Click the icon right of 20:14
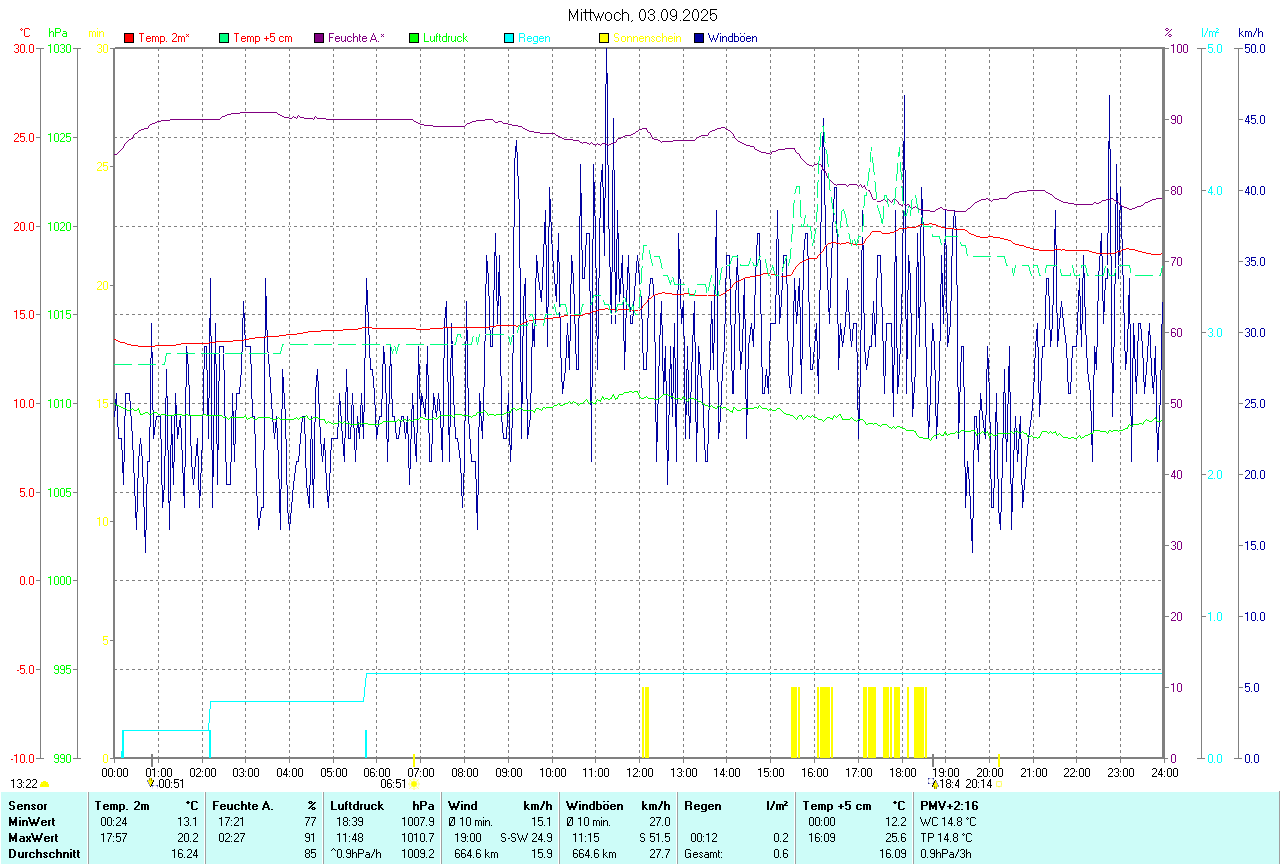The height and width of the screenshot is (864, 1280). (x=998, y=784)
